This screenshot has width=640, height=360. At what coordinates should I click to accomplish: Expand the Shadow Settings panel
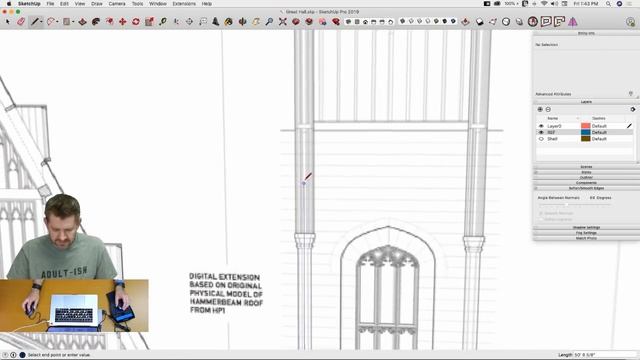(586, 227)
